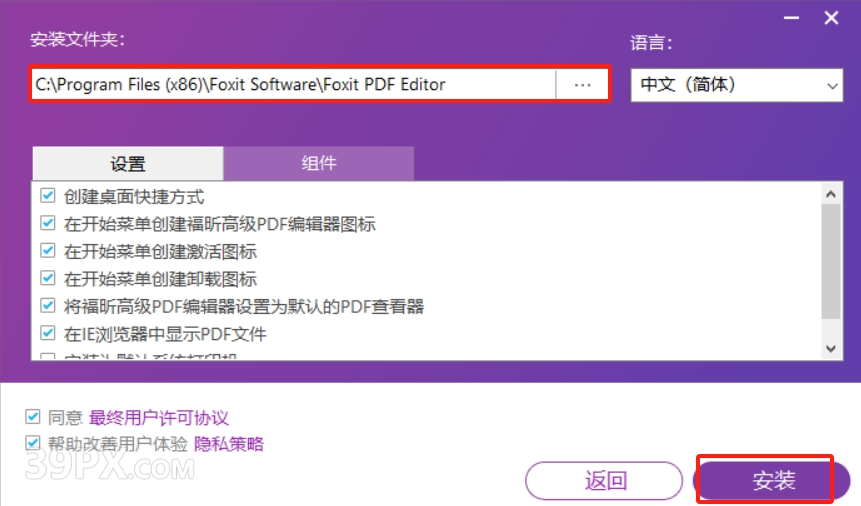This screenshot has height=506, width=861.
Task: Toggle 在开始菜单创建激活图标 checkbox
Action: click(x=48, y=251)
